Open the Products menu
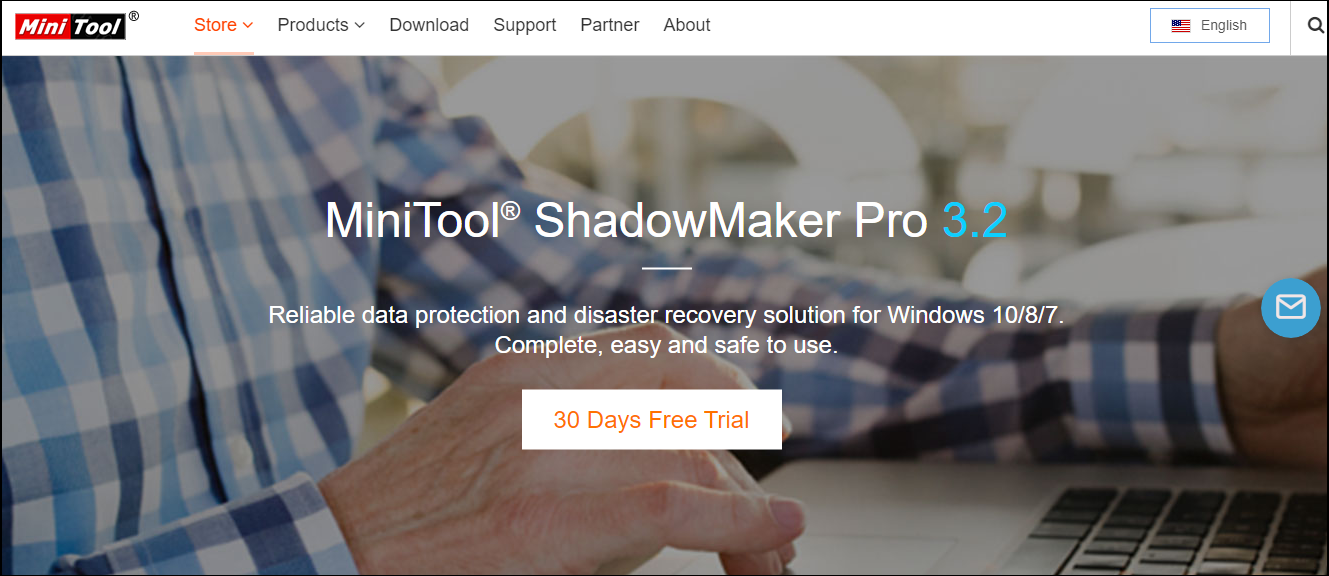The height and width of the screenshot is (576, 1329). [321, 25]
